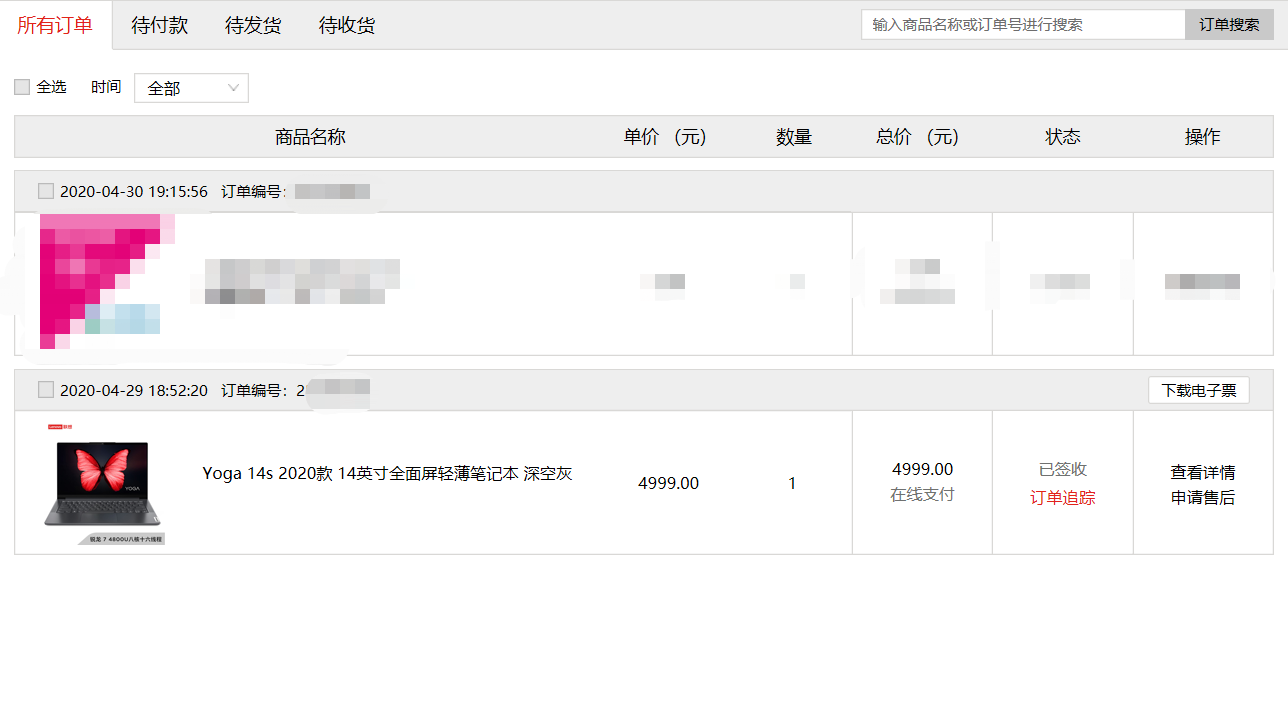Image resolution: width=1288 pixels, height=713 pixels.
Task: Check the order dated 2020-04-30 19:15:56
Action: (x=46, y=191)
